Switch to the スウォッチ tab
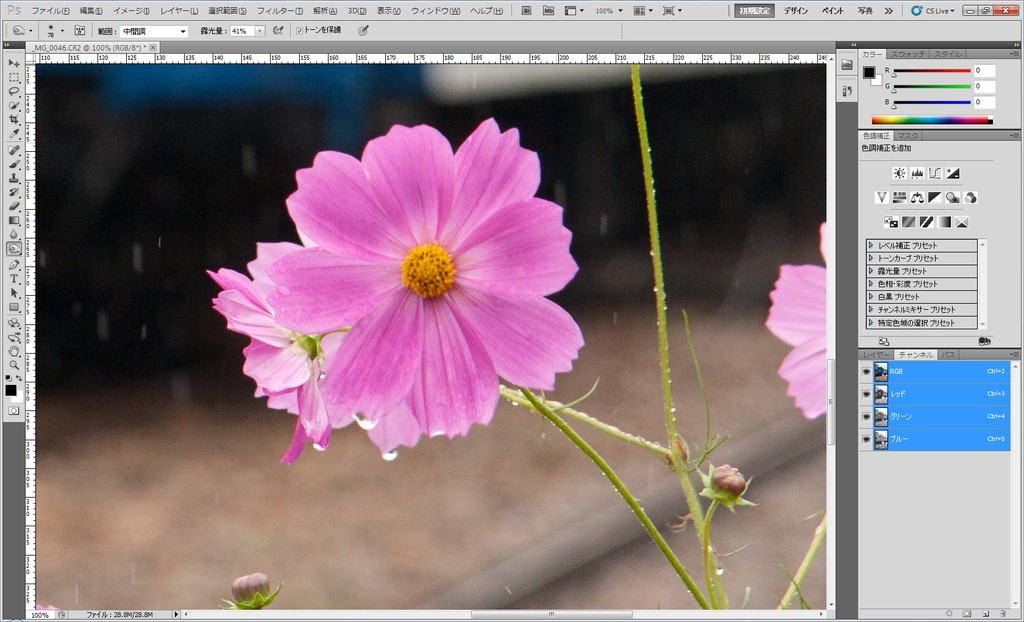Screen dimensions: 1024x622 point(908,54)
